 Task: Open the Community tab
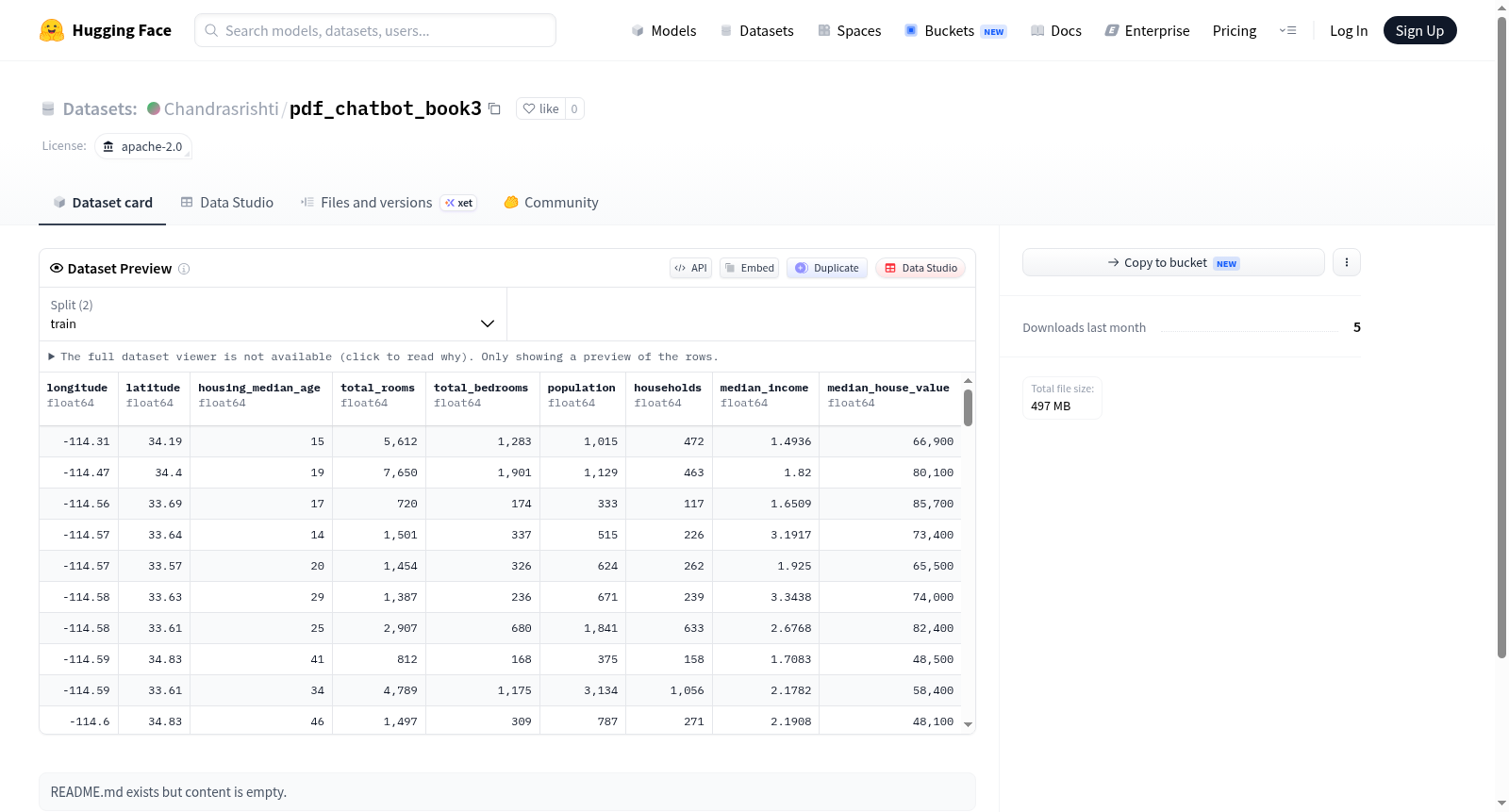[551, 203]
